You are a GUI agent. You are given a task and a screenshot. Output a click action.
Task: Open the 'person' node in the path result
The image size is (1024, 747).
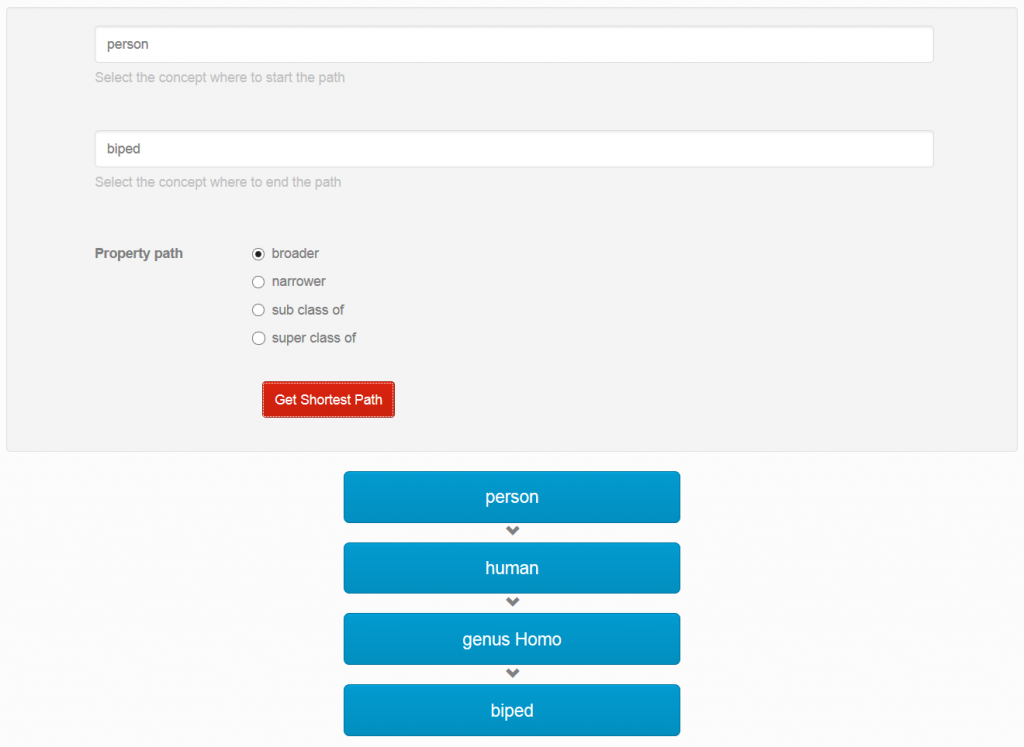[512, 497]
